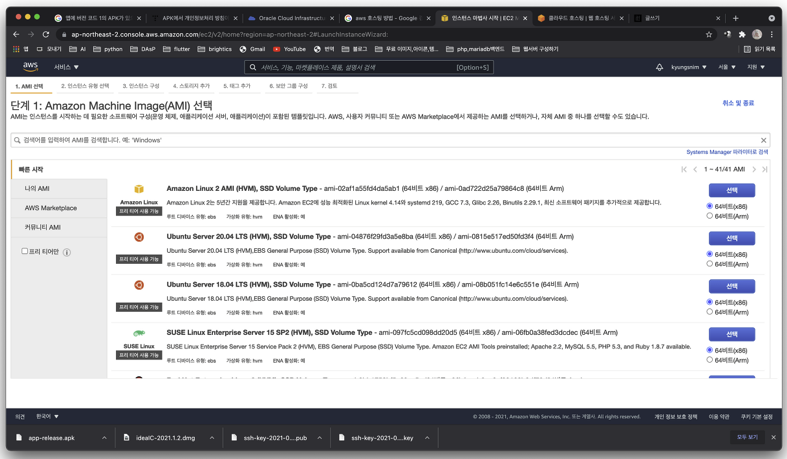This screenshot has width=787, height=459.
Task: Expand the AWS services dropdown
Action: click(66, 67)
